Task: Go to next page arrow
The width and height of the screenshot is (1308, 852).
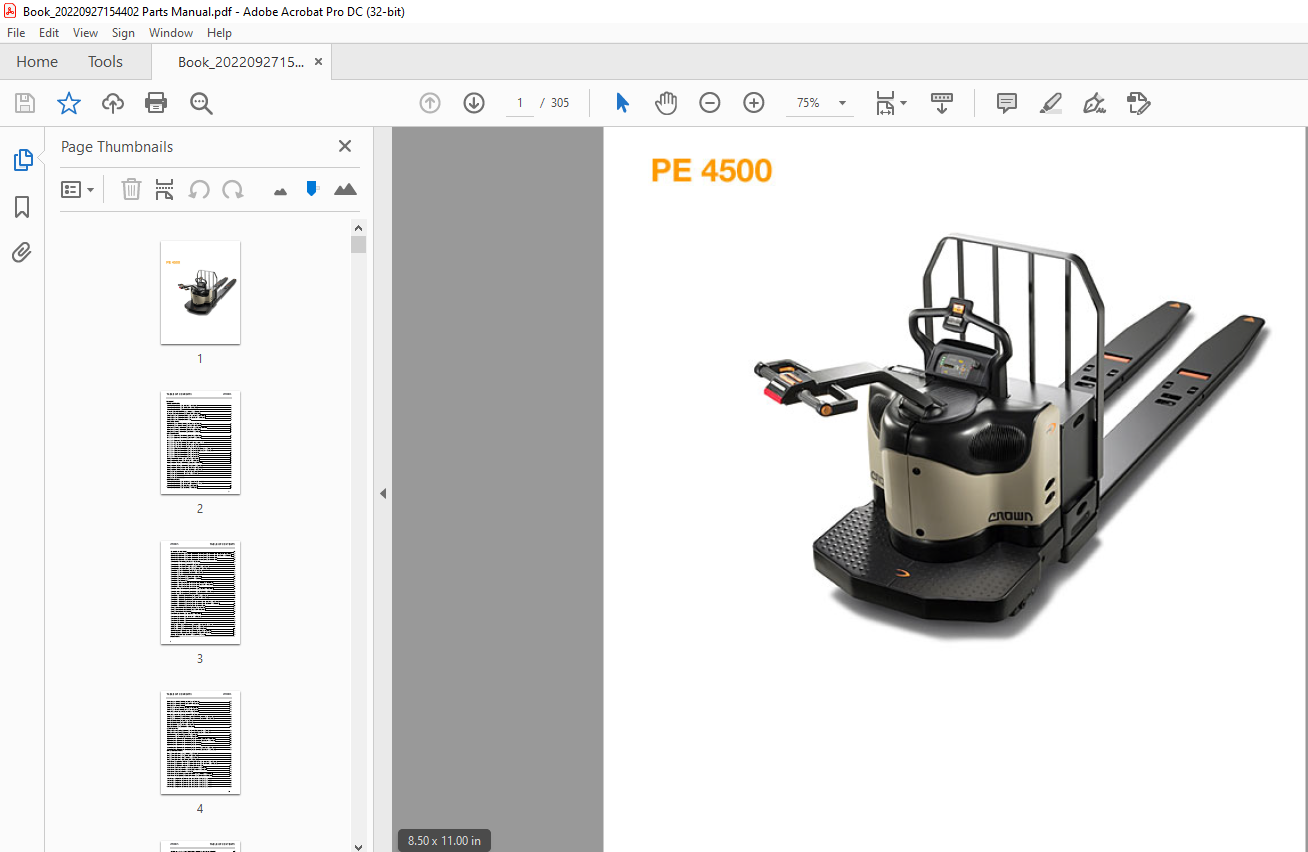Action: tap(474, 103)
